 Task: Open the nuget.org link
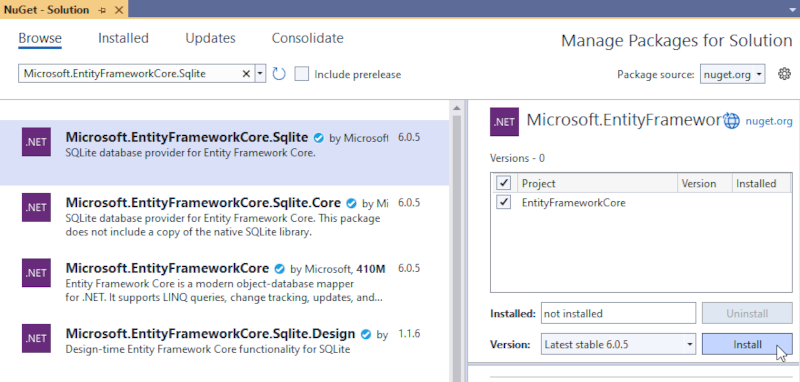click(x=769, y=121)
